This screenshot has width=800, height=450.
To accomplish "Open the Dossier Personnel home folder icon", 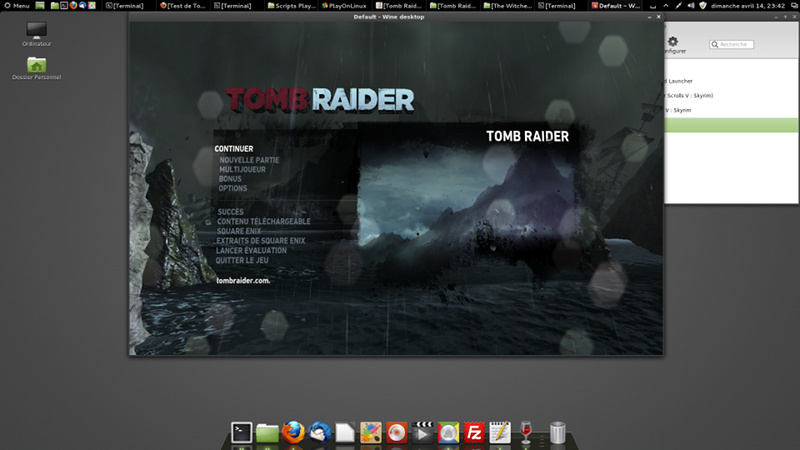I will click(37, 68).
